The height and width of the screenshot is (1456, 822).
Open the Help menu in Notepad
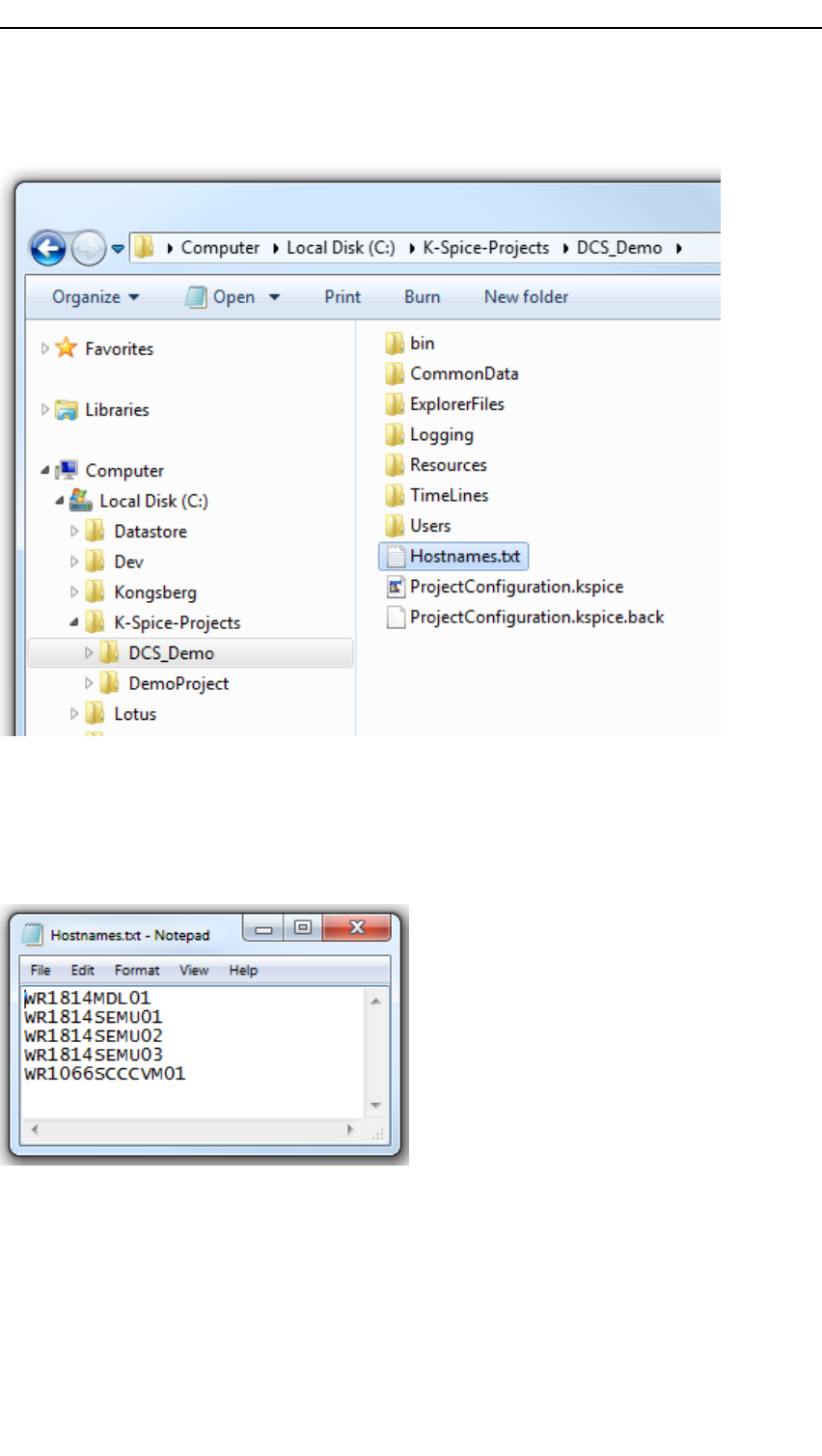tap(243, 970)
